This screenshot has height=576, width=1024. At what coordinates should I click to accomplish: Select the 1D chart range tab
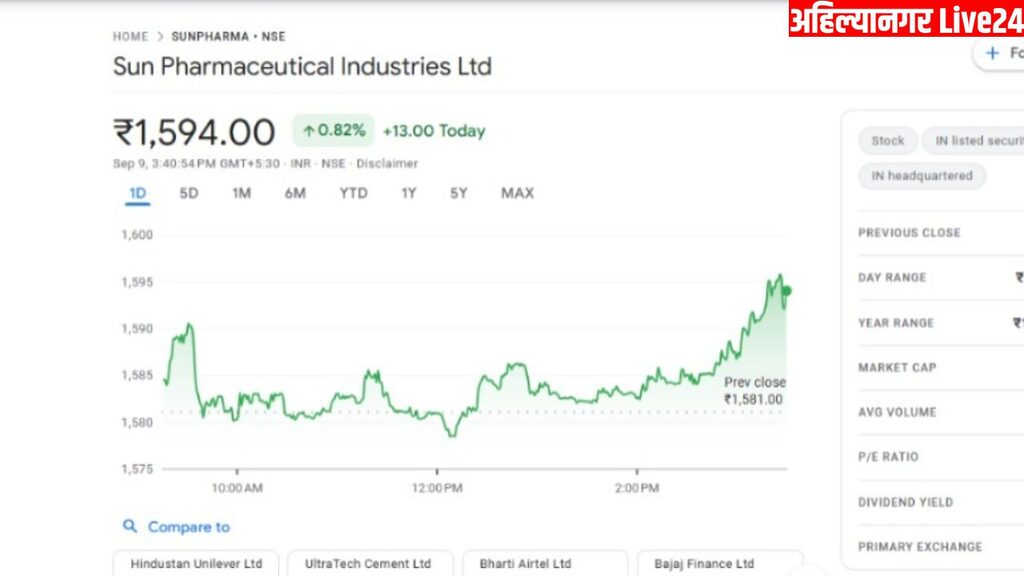click(137, 193)
